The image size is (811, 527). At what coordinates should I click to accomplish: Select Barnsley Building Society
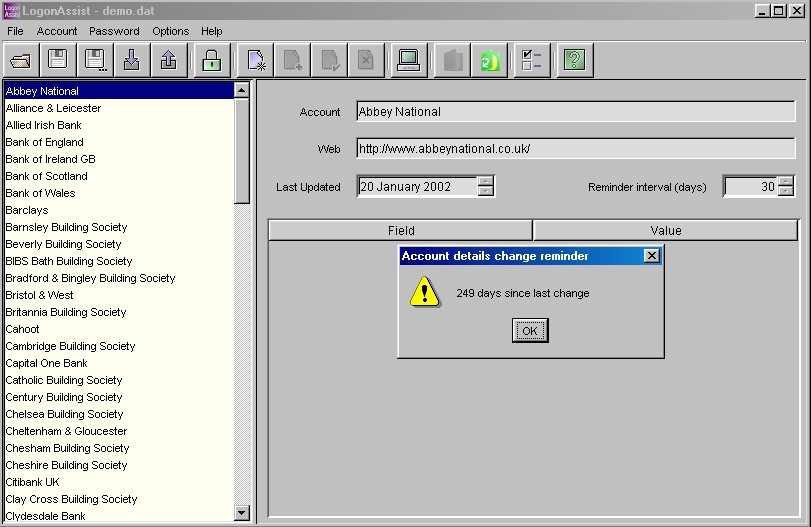(119, 228)
